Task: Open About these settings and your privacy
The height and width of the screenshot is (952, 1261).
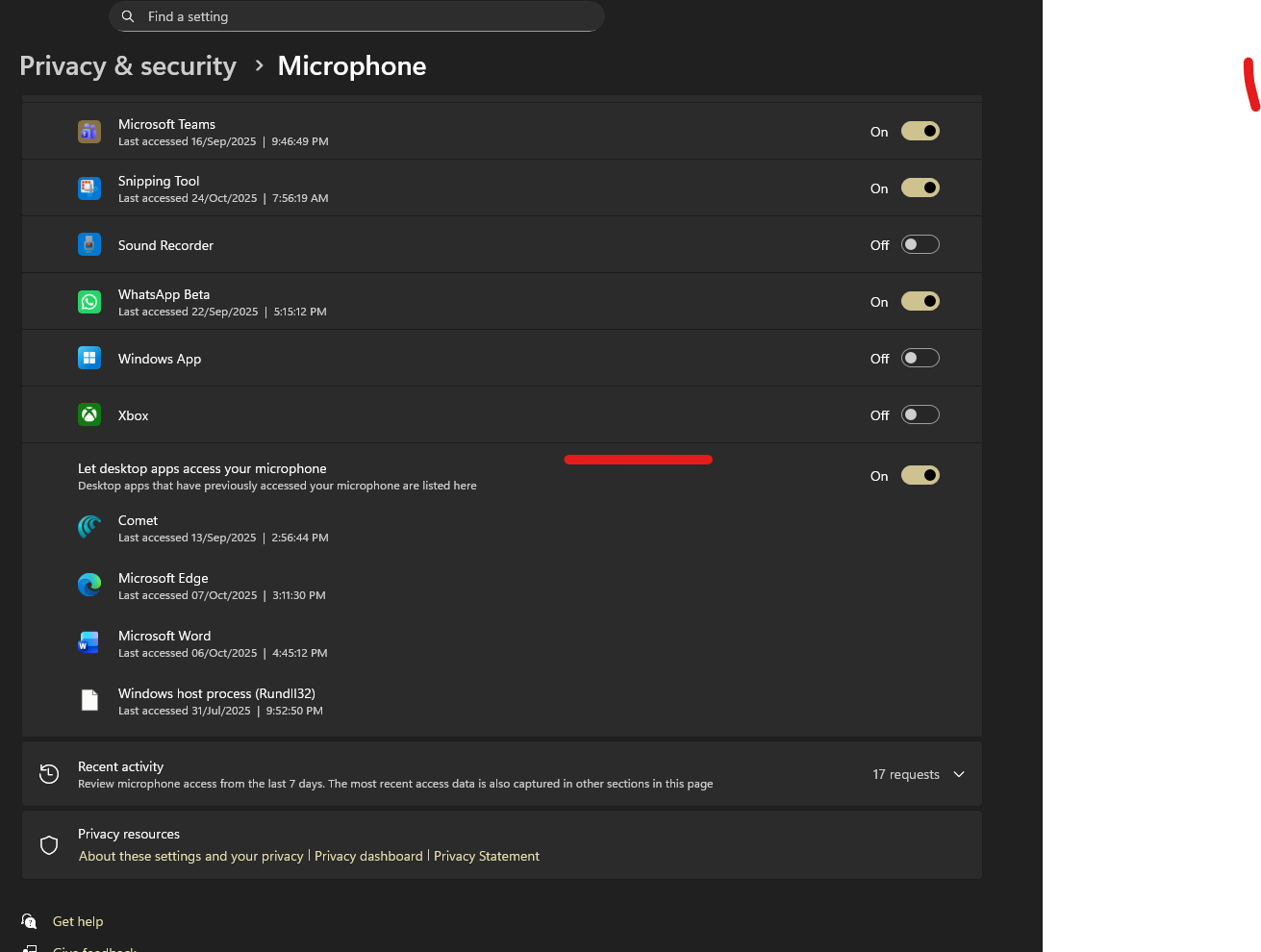Action: [191, 856]
